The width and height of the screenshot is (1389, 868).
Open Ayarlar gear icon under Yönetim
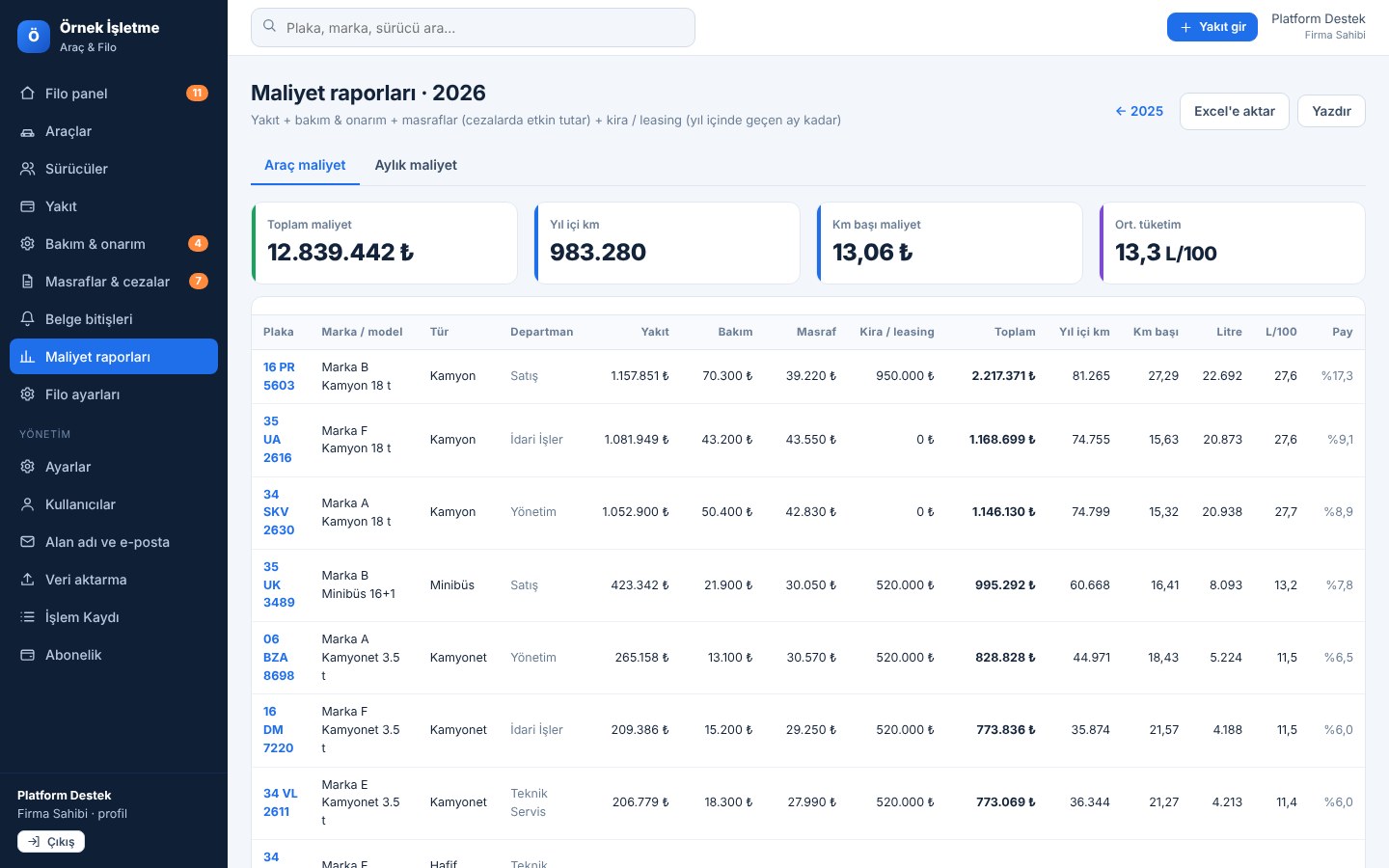pos(27,467)
